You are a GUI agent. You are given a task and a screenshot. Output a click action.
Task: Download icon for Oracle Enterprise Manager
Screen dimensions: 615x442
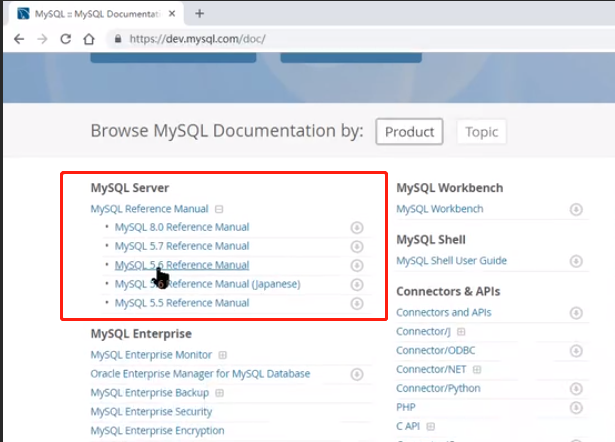point(357,374)
